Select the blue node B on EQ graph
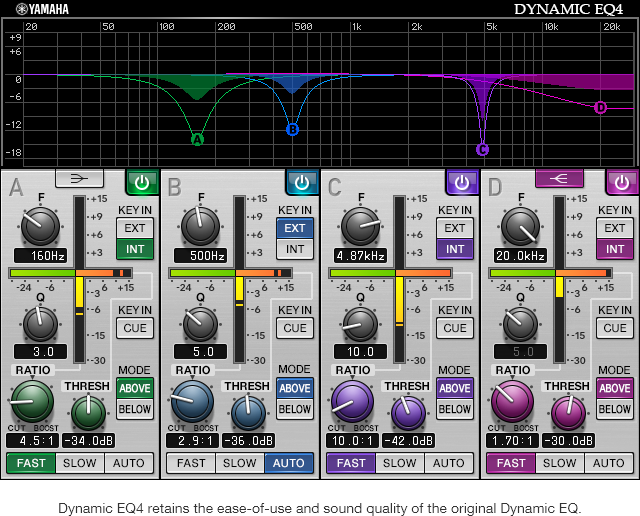Viewport: 640px width, 516px height. point(292,129)
